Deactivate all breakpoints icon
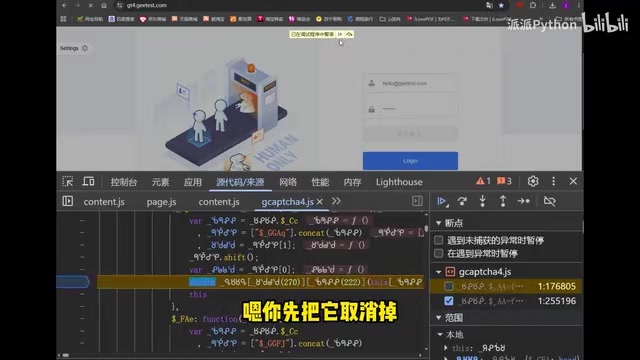Viewport: 640px width, 360px height. point(549,201)
